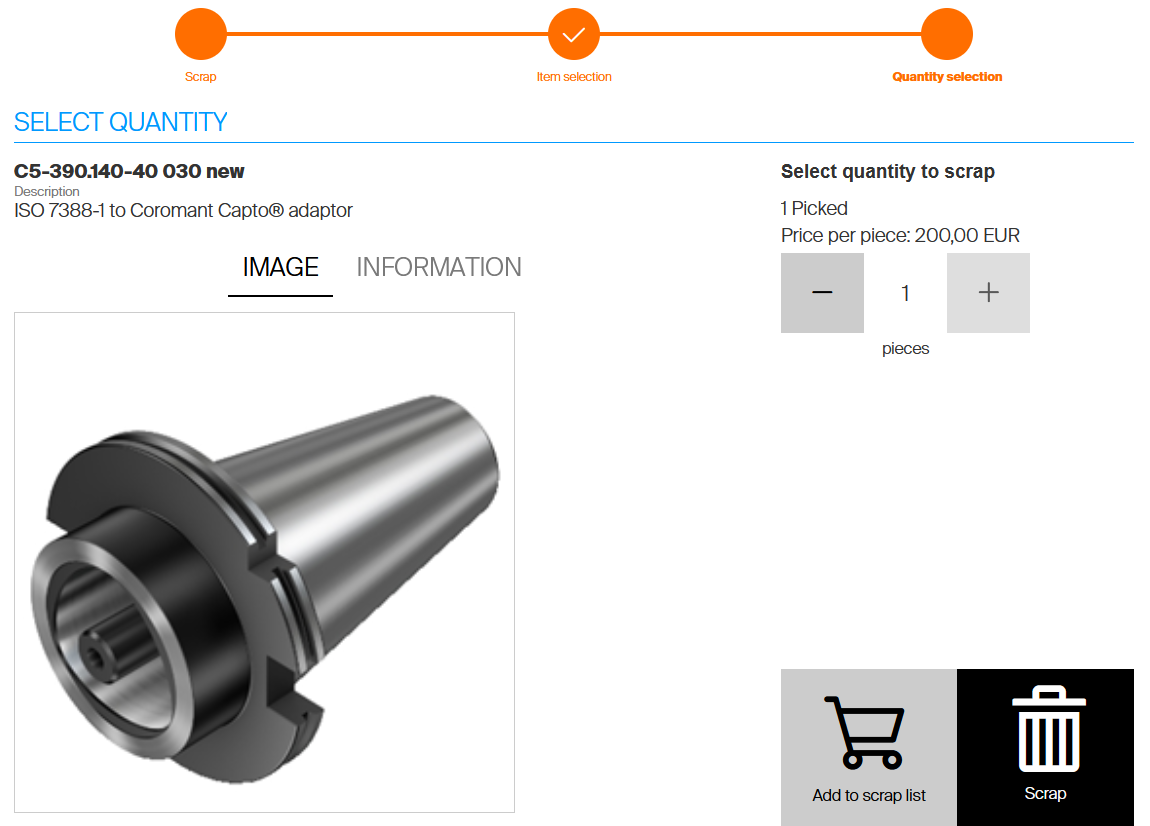Viewport: 1150px width, 826px height.
Task: Switch to the INFORMATION tab
Action: click(439, 267)
